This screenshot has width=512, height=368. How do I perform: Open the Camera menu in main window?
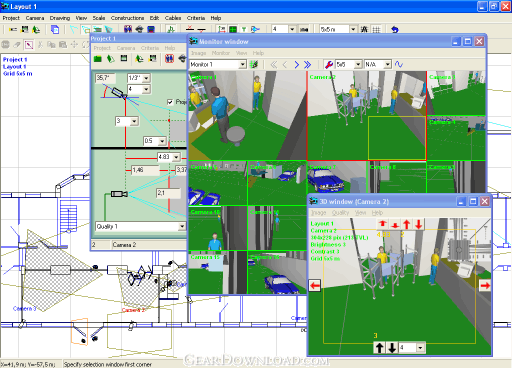[35, 18]
